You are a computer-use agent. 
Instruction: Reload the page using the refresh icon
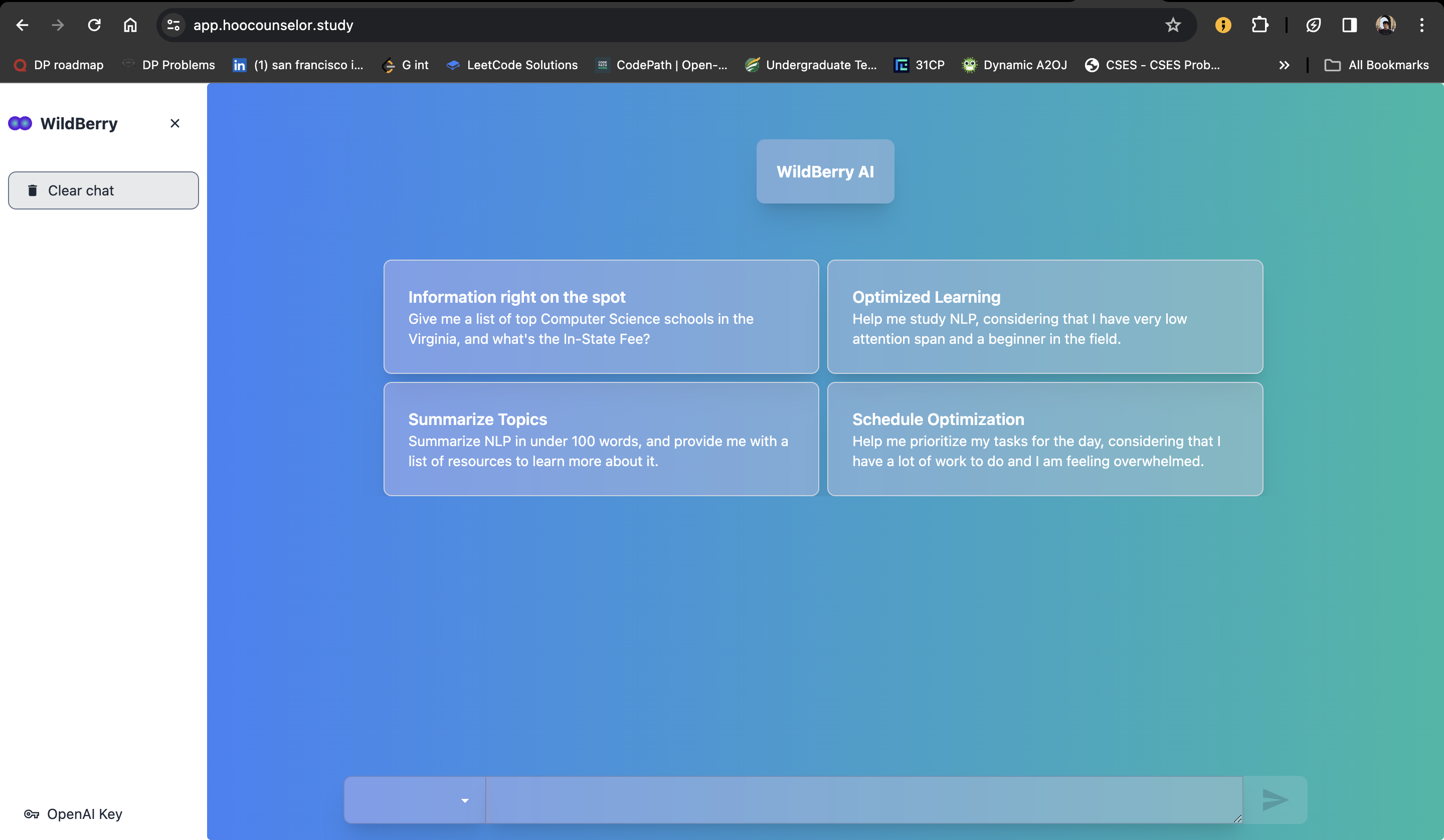94,25
